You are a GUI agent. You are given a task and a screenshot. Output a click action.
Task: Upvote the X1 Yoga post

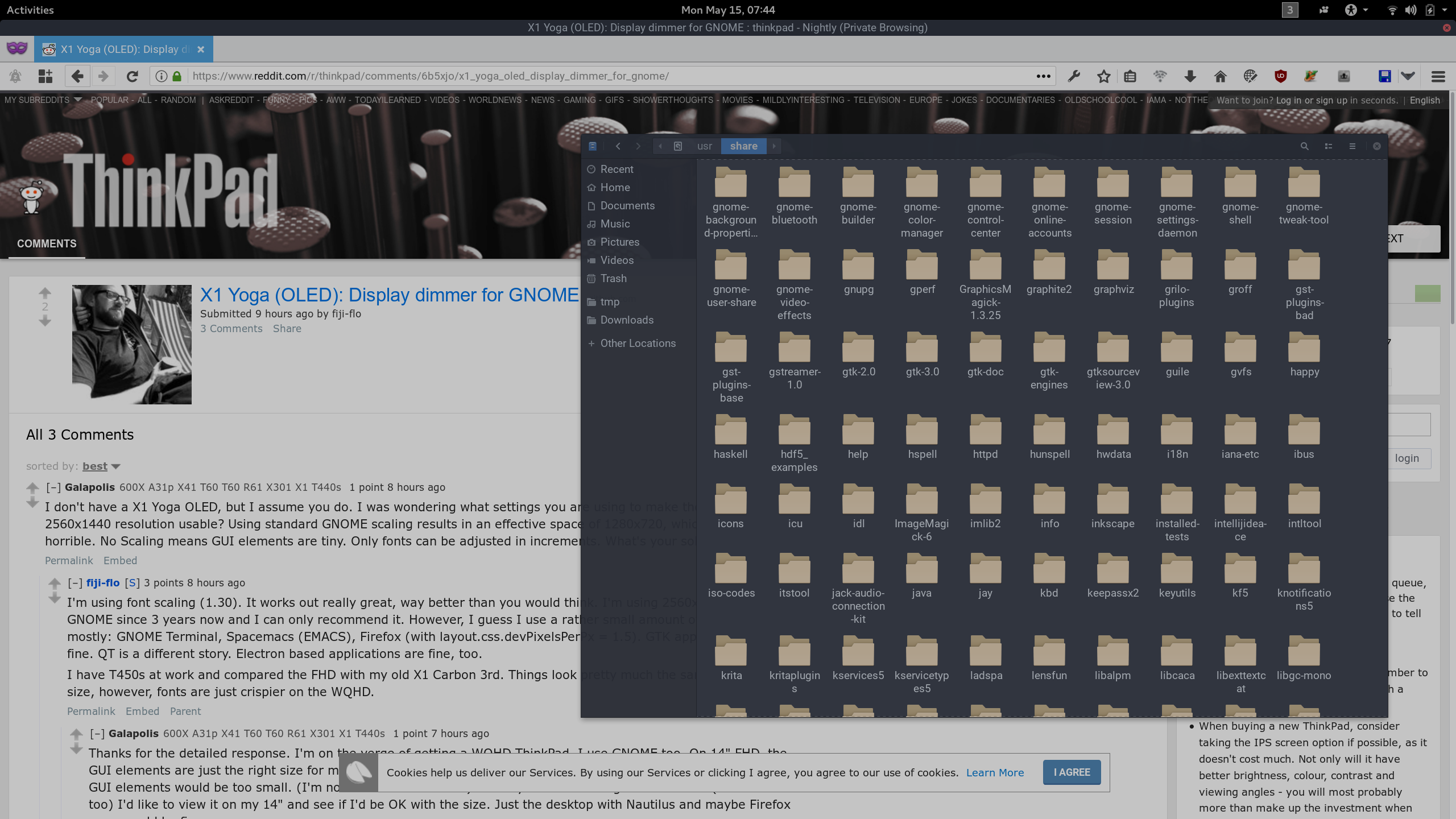45,293
